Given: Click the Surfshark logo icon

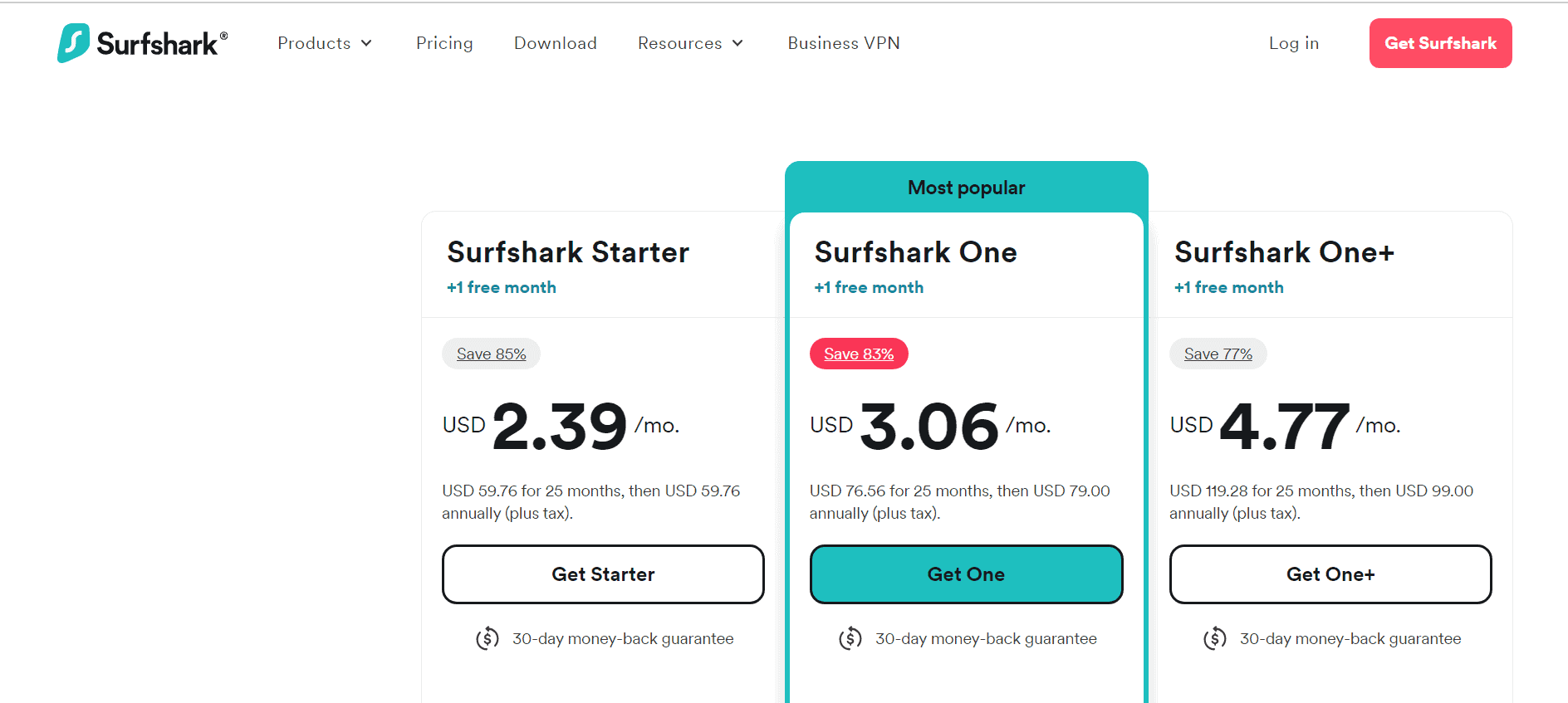Looking at the screenshot, I should pyautogui.click(x=73, y=43).
